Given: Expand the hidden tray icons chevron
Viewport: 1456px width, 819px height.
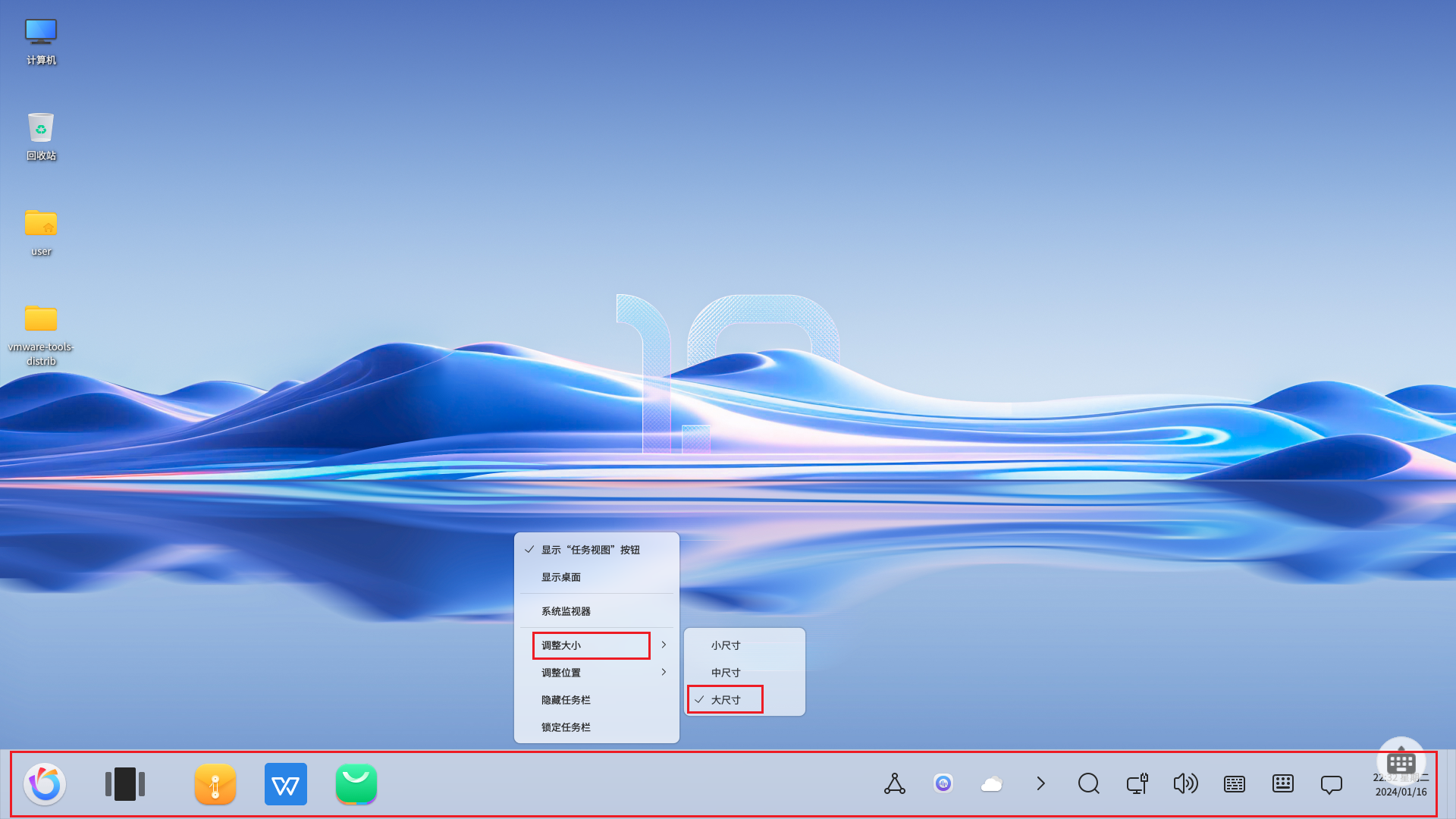Looking at the screenshot, I should [1040, 783].
